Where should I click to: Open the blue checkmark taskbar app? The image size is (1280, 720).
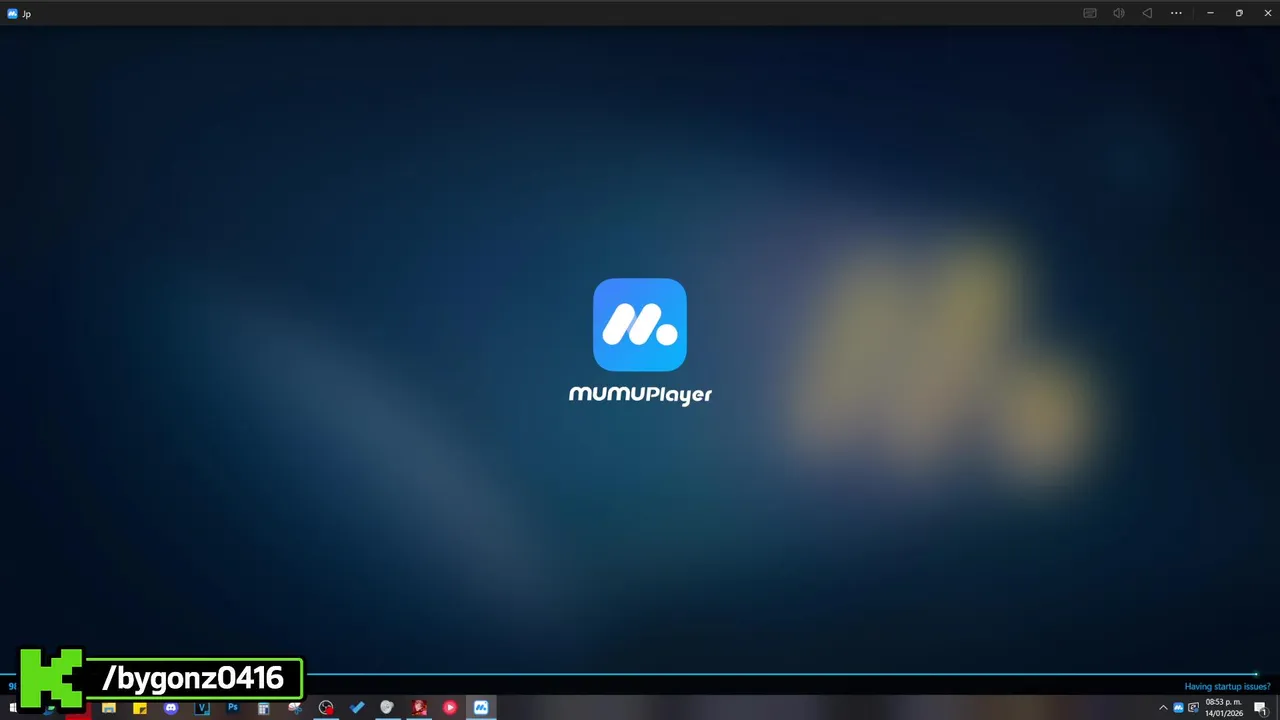click(x=357, y=708)
